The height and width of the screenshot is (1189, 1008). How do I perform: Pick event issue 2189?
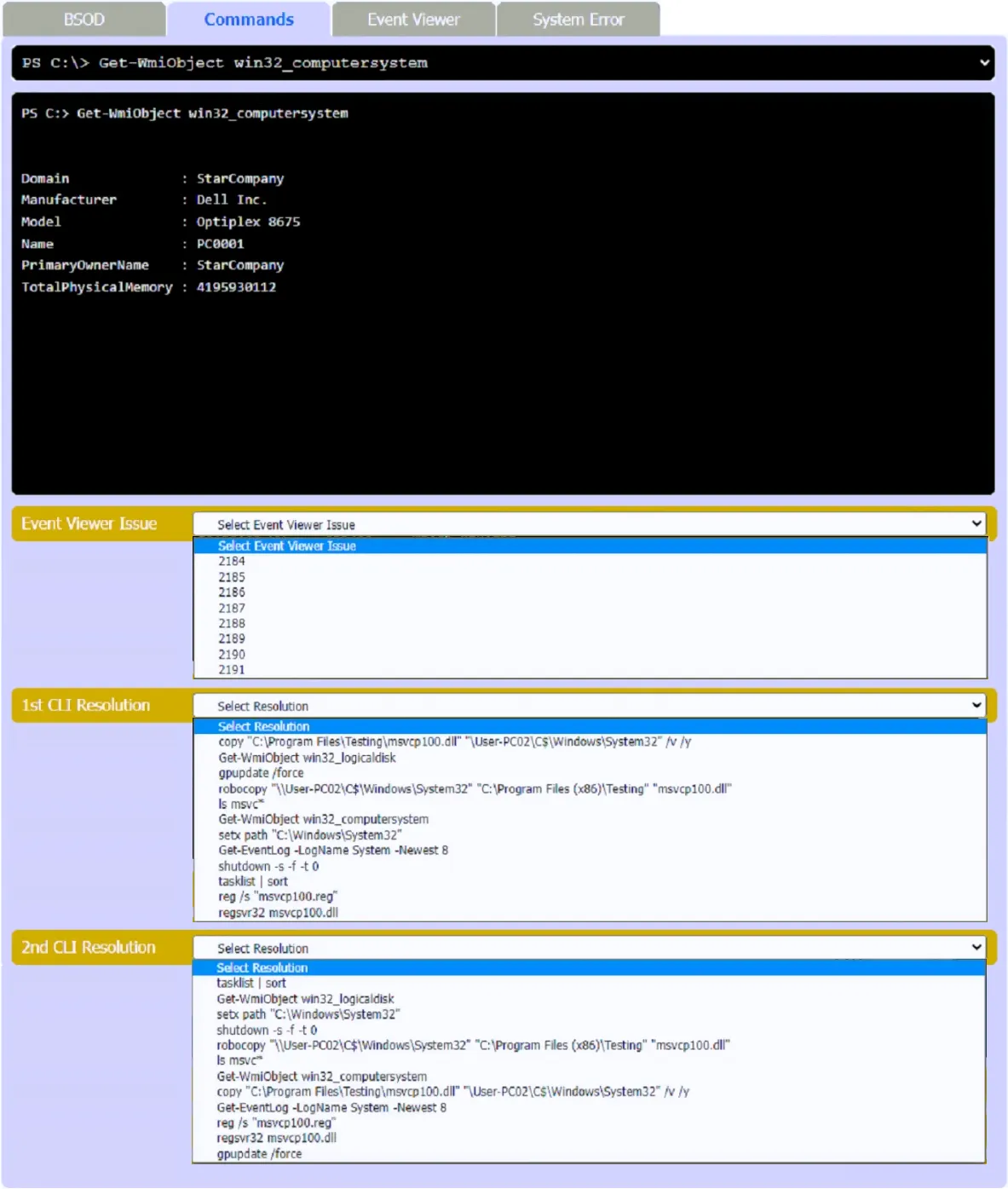(x=590, y=639)
